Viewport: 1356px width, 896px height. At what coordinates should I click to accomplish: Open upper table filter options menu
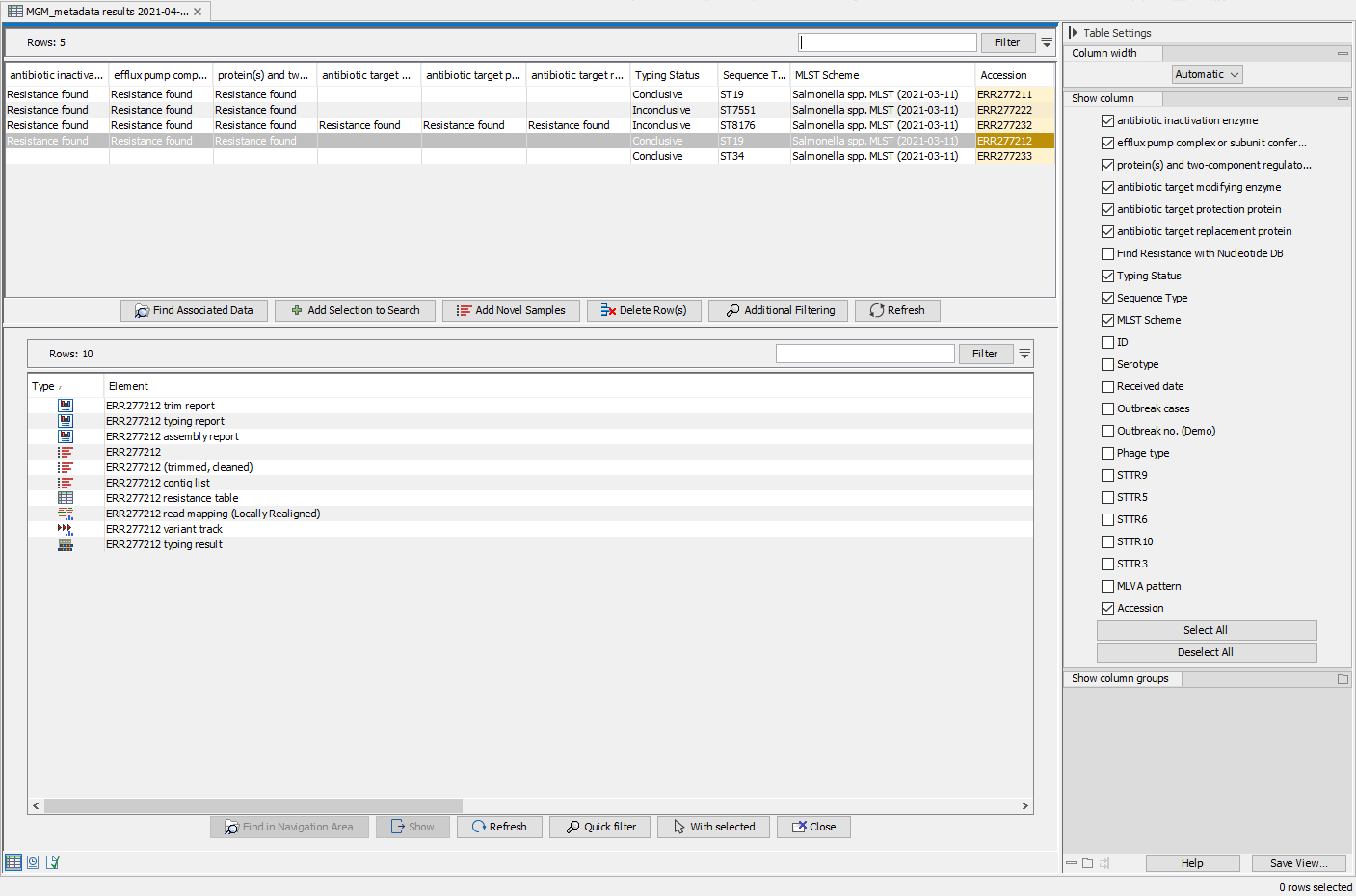pos(1047,42)
